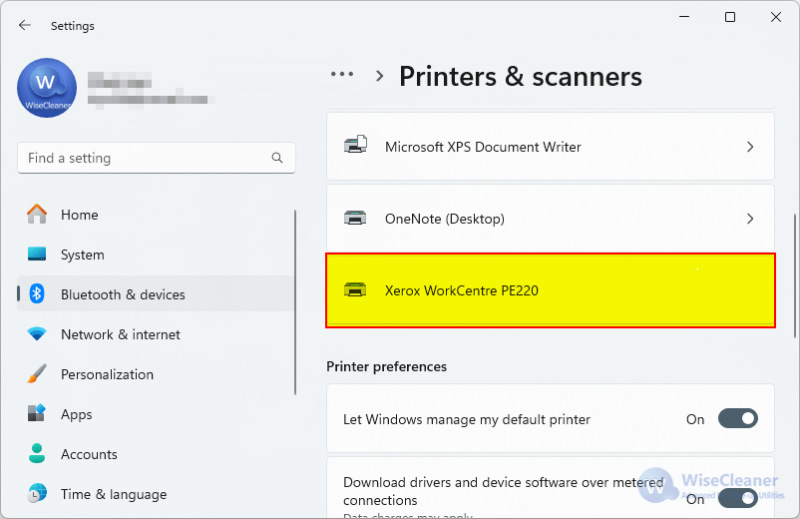Toggle download drivers over metered connections
The width and height of the screenshot is (800, 519).
coord(737,497)
